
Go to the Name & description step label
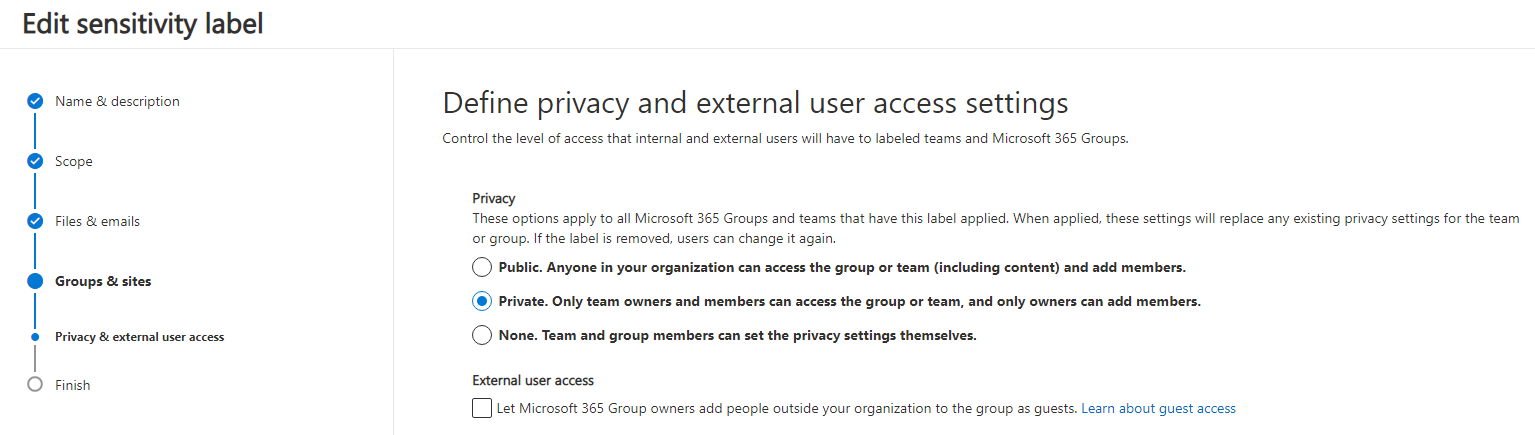tap(117, 101)
